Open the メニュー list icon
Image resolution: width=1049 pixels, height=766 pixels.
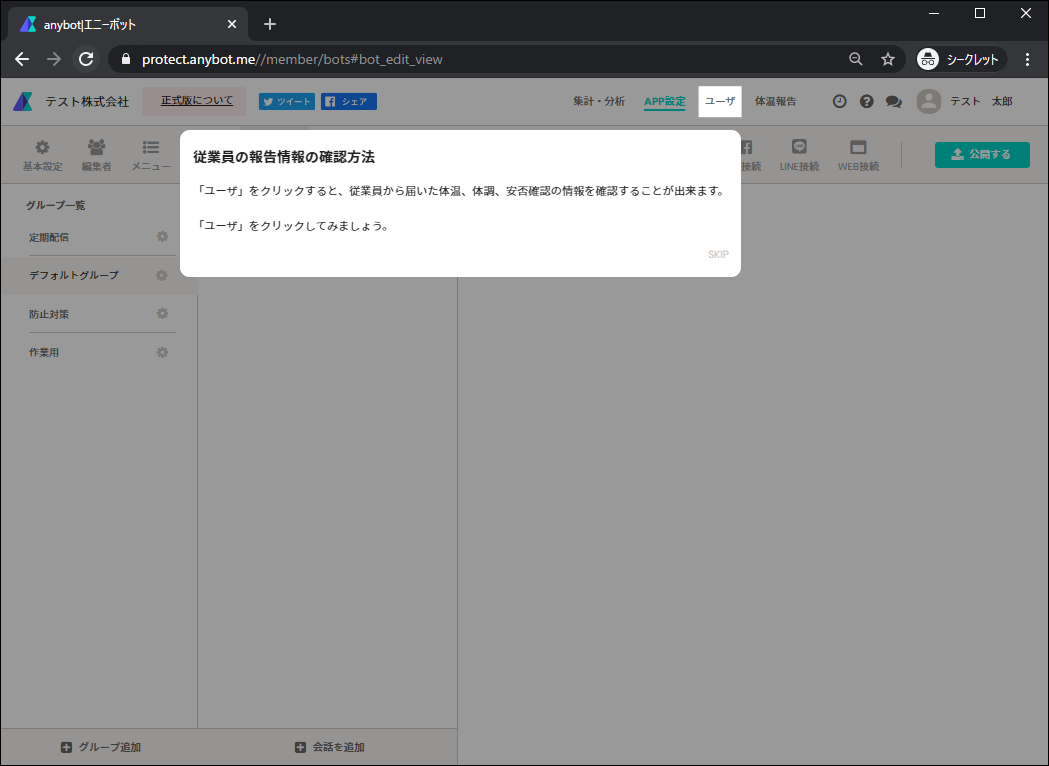(x=151, y=153)
